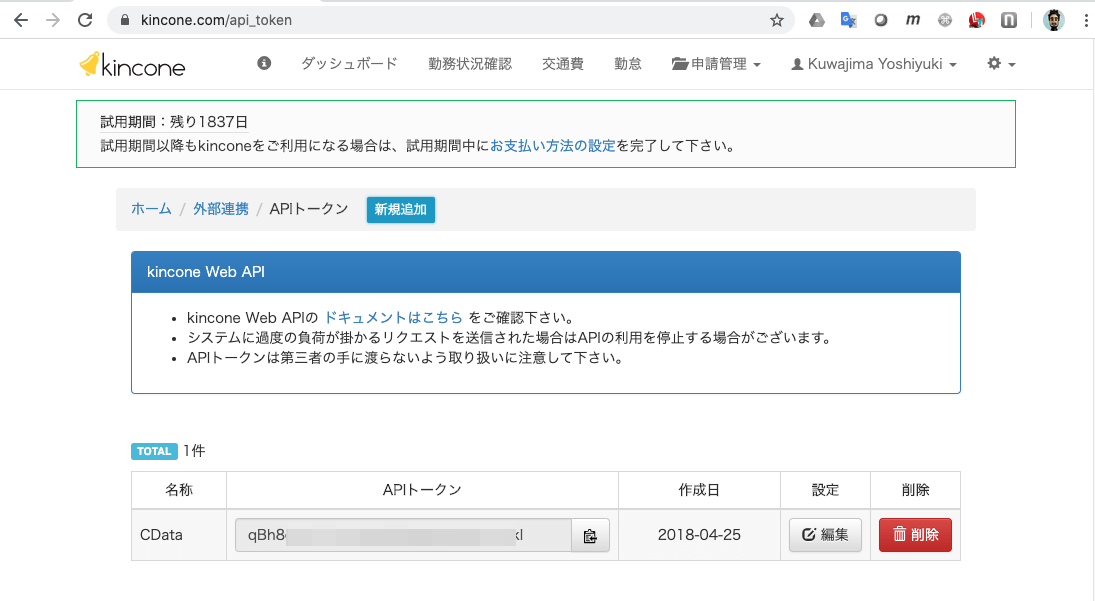Go back to the previous page
The height and width of the screenshot is (601, 1095).
point(21,20)
